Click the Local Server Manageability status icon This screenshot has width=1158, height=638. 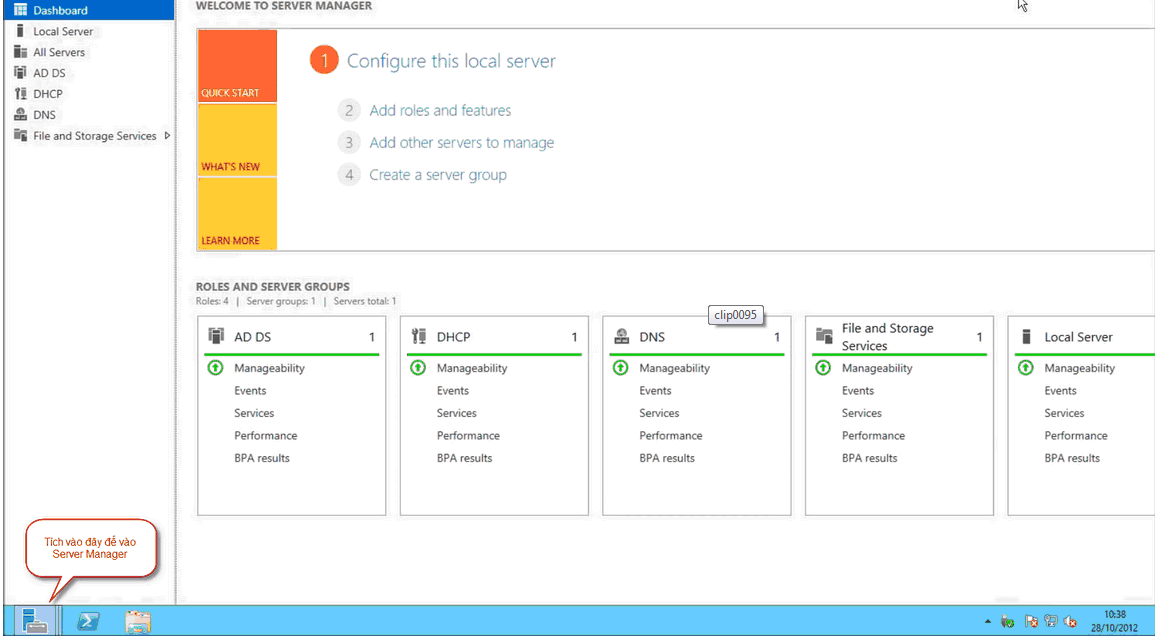point(1026,368)
